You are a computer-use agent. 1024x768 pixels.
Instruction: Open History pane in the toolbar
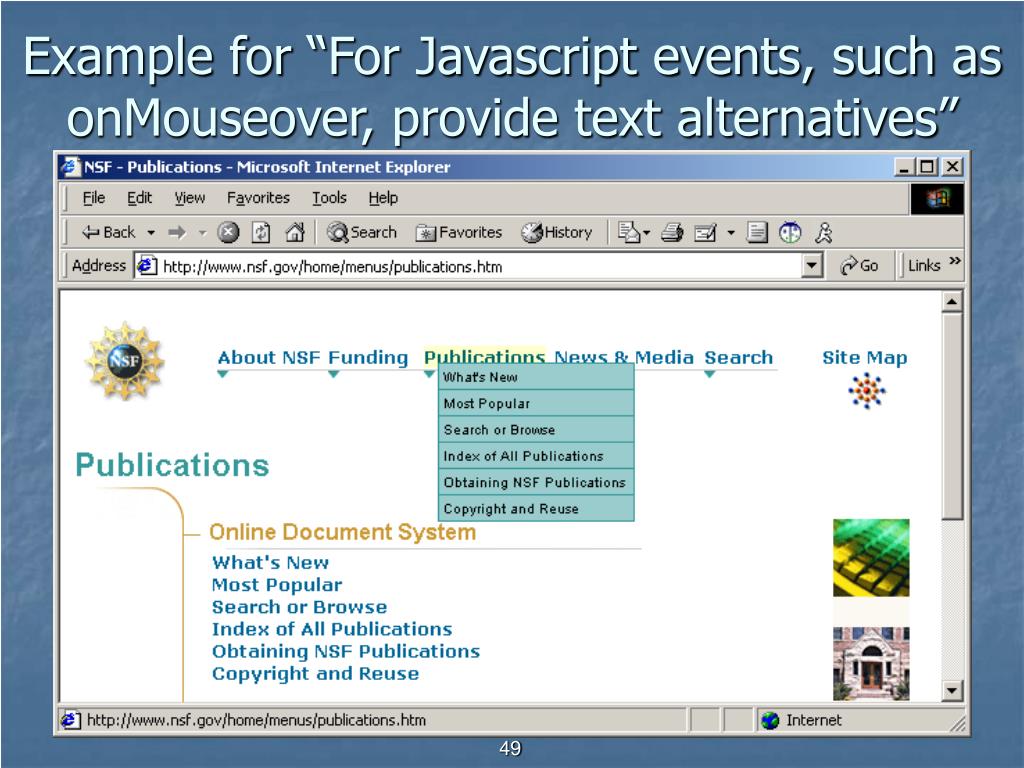coord(556,232)
